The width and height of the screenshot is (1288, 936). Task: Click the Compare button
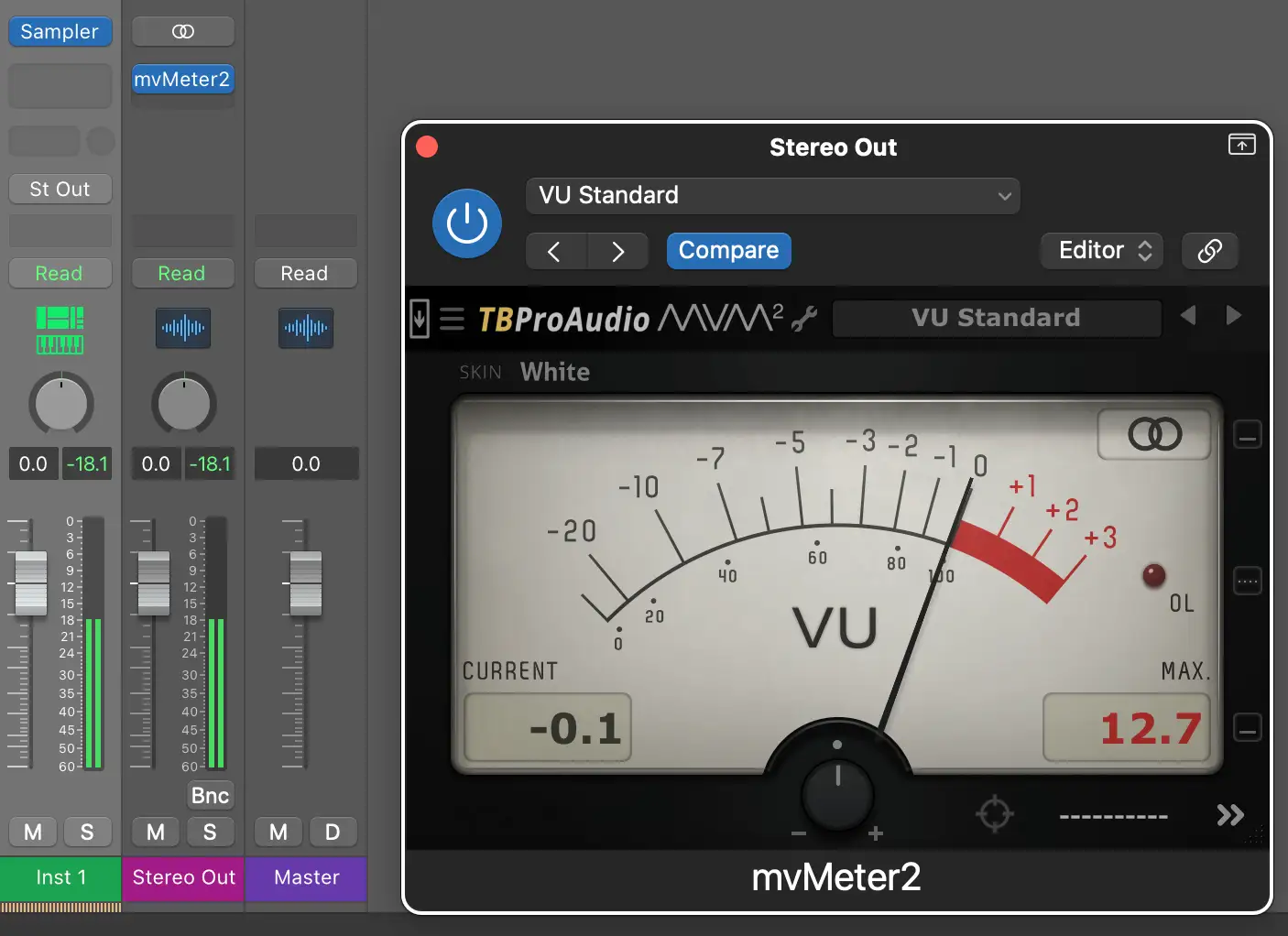point(728,251)
